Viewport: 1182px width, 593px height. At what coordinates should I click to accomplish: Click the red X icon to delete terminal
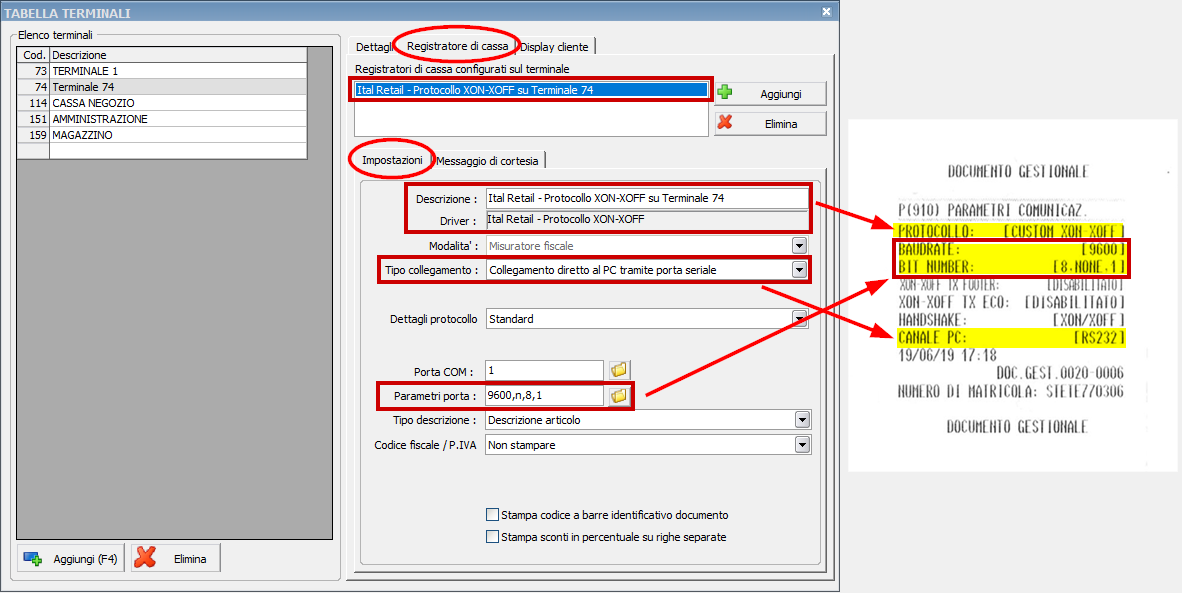(146, 559)
